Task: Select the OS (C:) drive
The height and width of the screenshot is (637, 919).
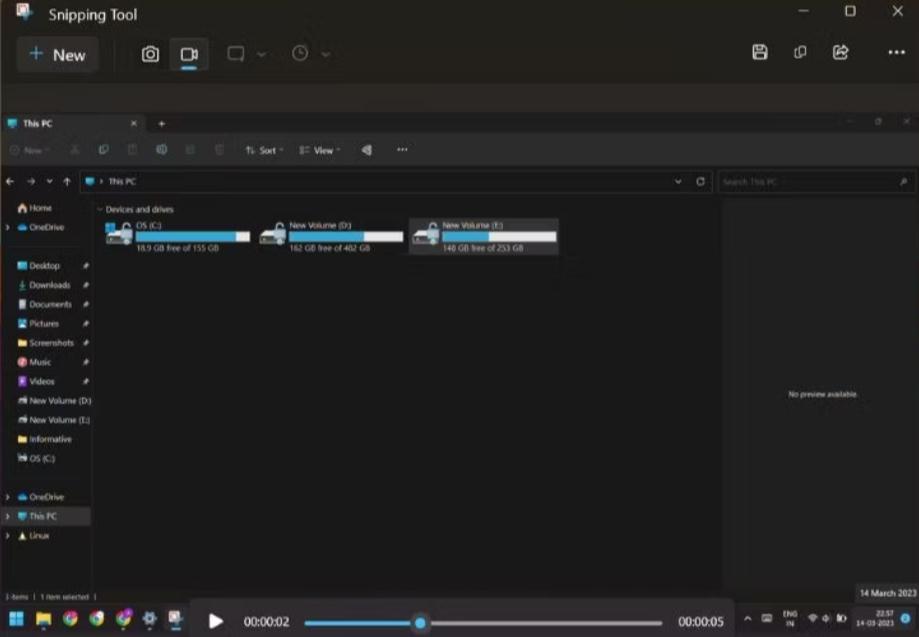Action: click(x=178, y=236)
